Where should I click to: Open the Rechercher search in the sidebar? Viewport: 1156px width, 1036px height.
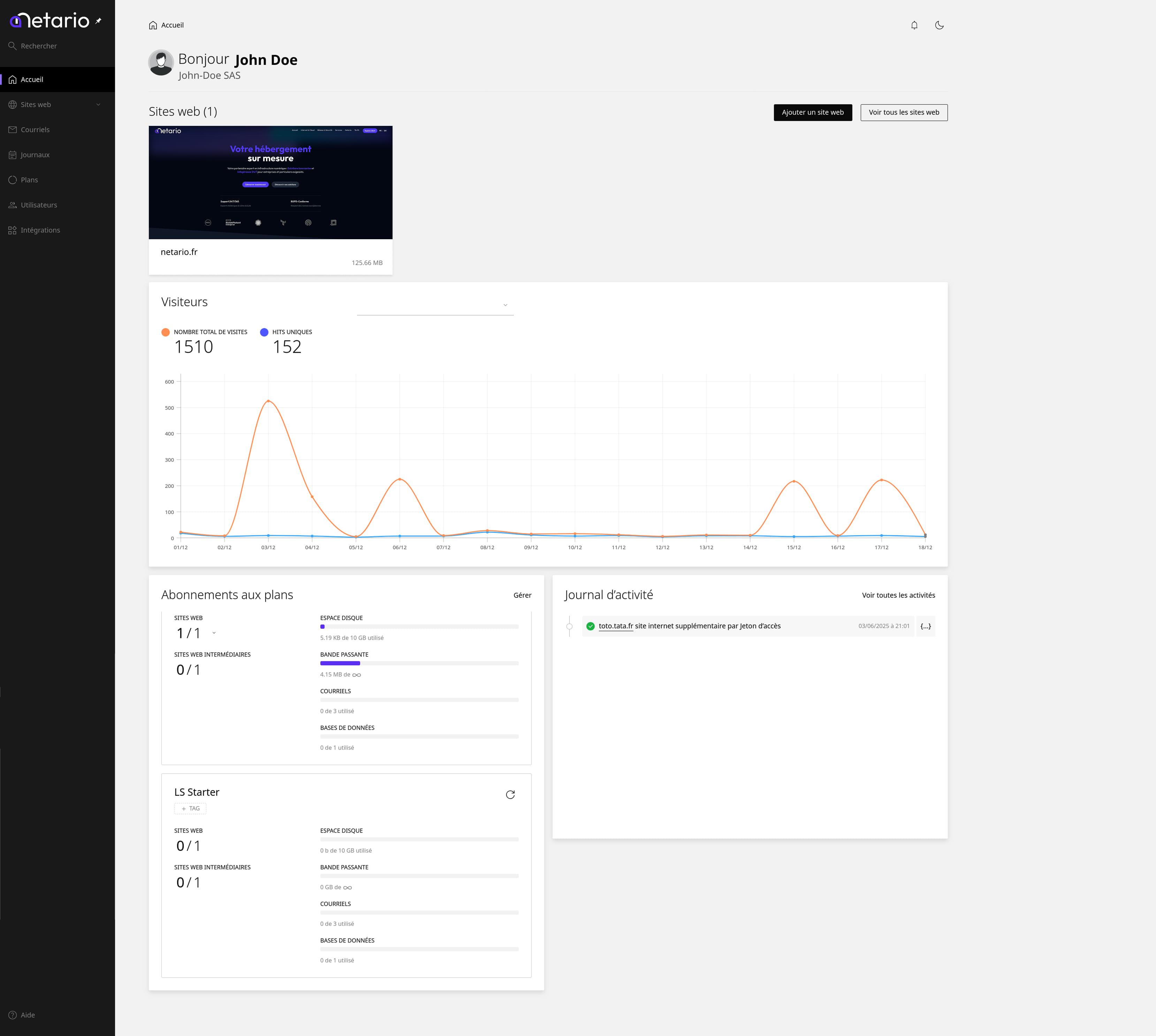tap(39, 46)
